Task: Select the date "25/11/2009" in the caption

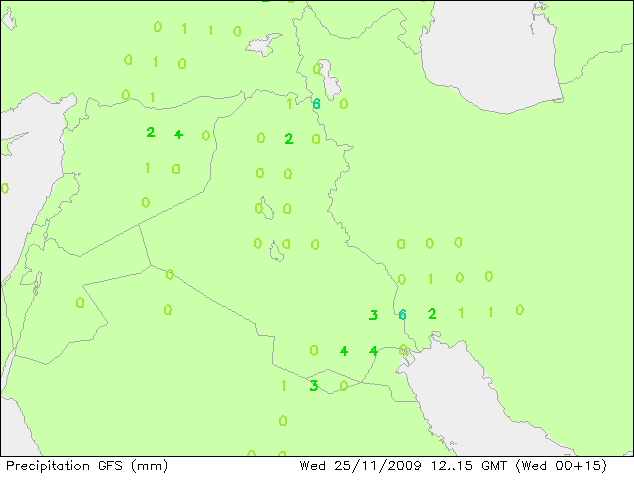Action: (378, 466)
